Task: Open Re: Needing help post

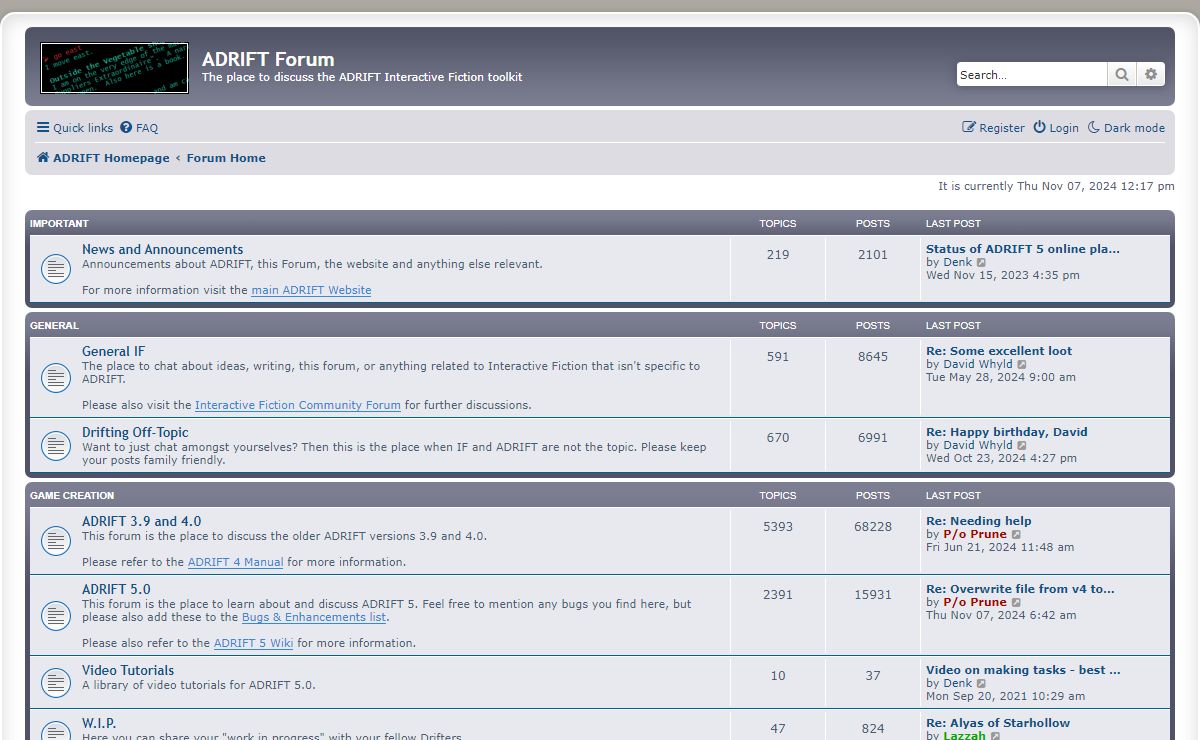Action: 979,521
